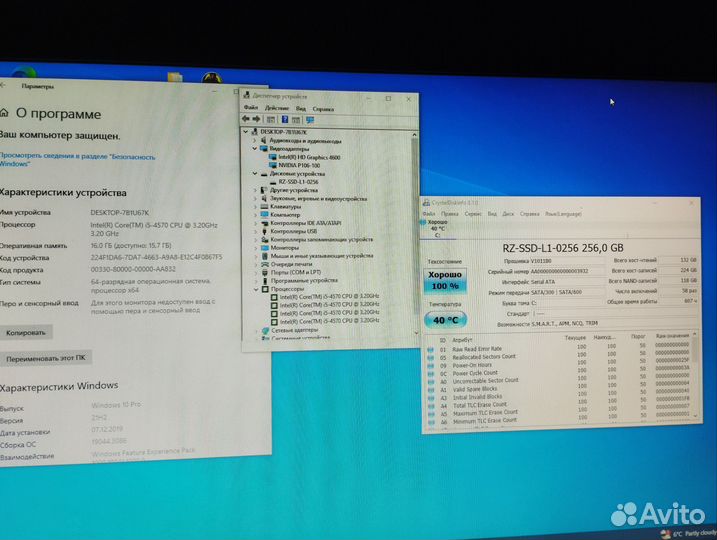Open the Сервис menu in CrystalDiskInfo
This screenshot has height=540, width=717.
473,214
